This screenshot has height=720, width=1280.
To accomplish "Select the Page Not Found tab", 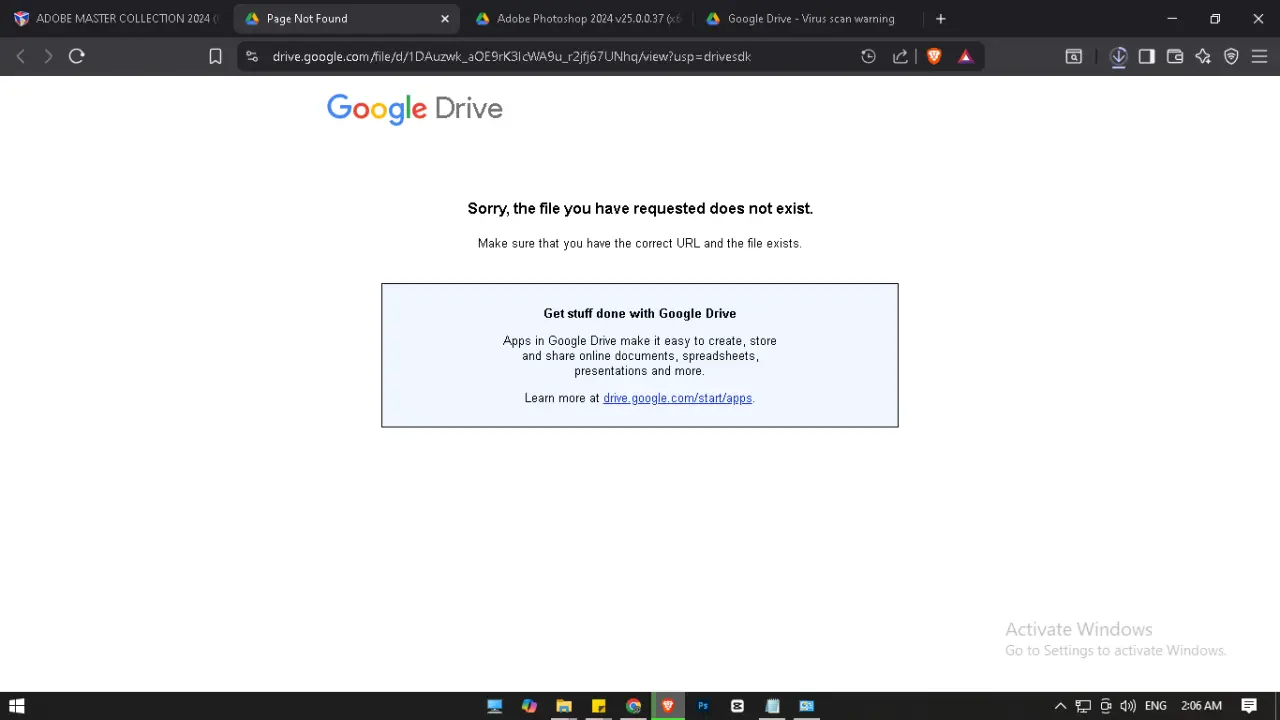I will (x=347, y=19).
